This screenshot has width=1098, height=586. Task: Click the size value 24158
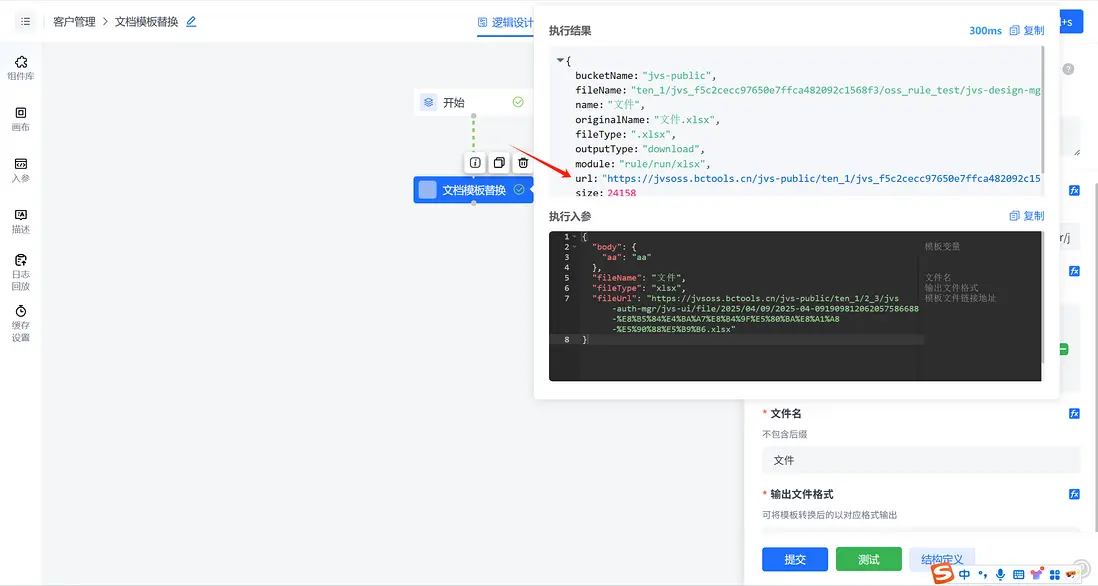(x=622, y=193)
